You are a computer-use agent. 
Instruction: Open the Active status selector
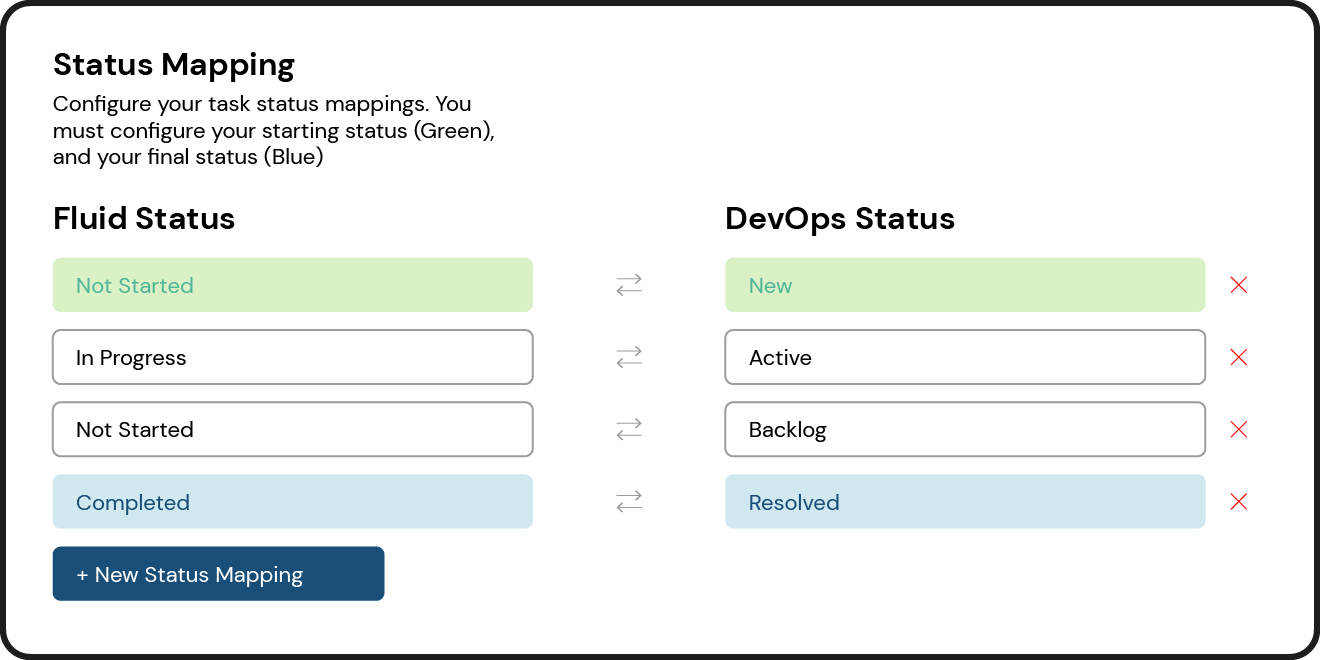(964, 357)
